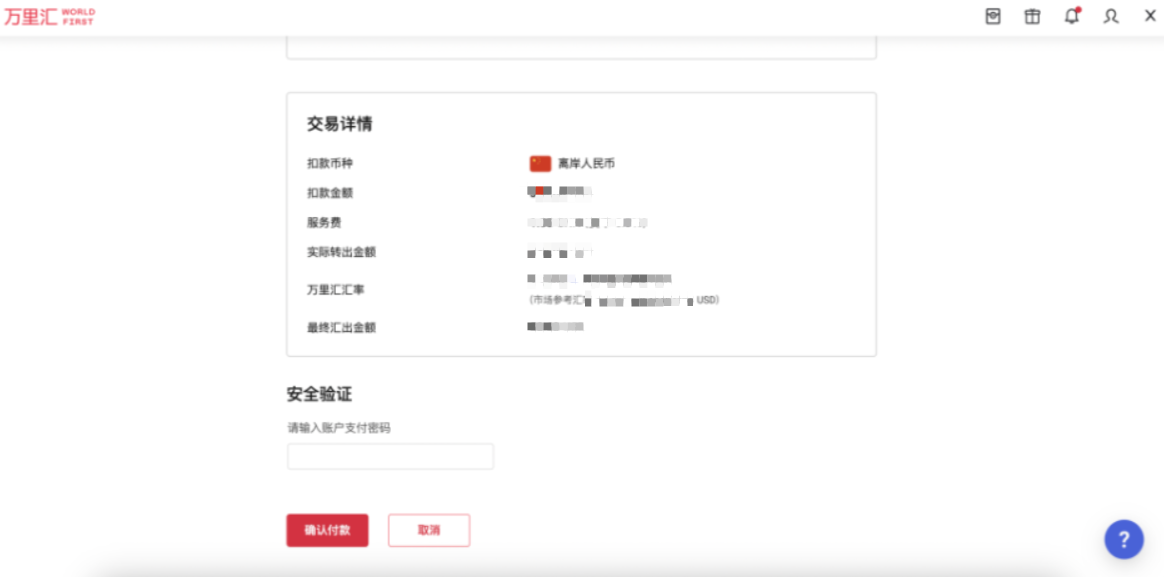Screen dimensions: 1164x577
Task: Open the store icon in the header
Action: 993,16
